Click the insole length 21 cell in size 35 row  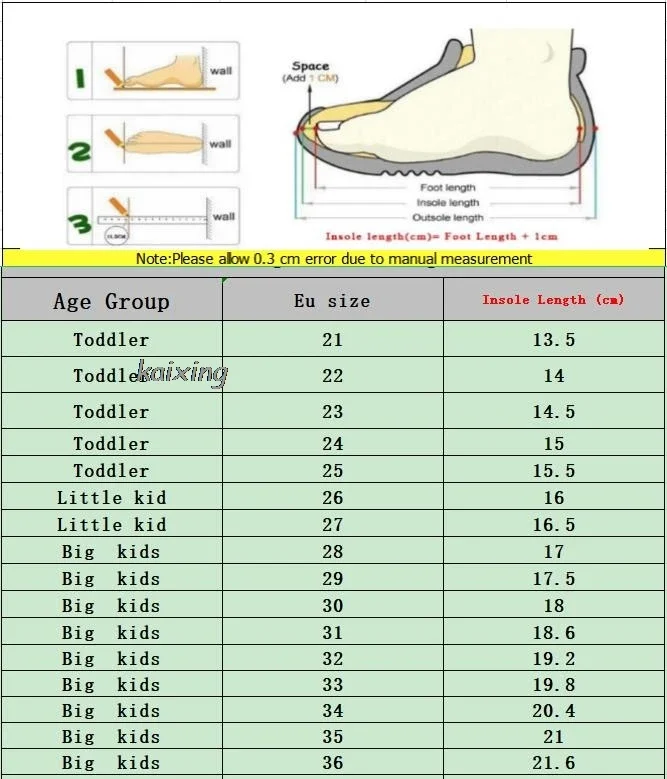[554, 736]
